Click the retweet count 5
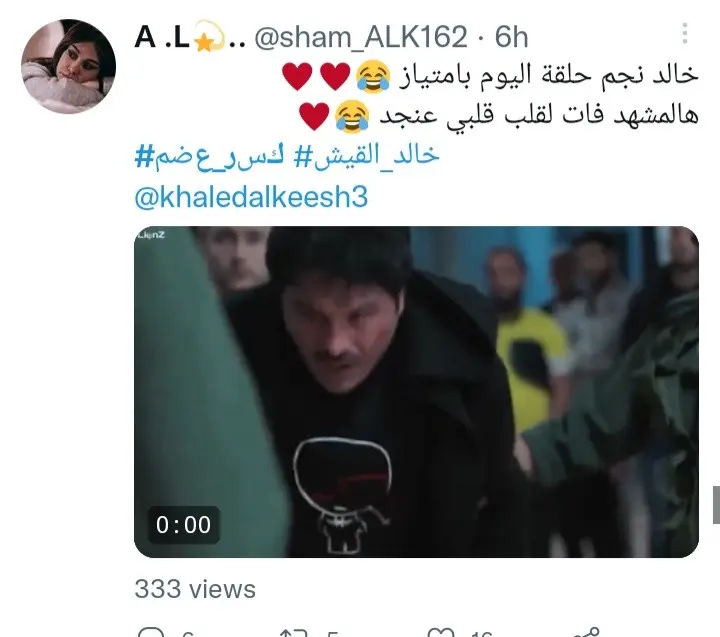This screenshot has width=720, height=637. [x=332, y=633]
